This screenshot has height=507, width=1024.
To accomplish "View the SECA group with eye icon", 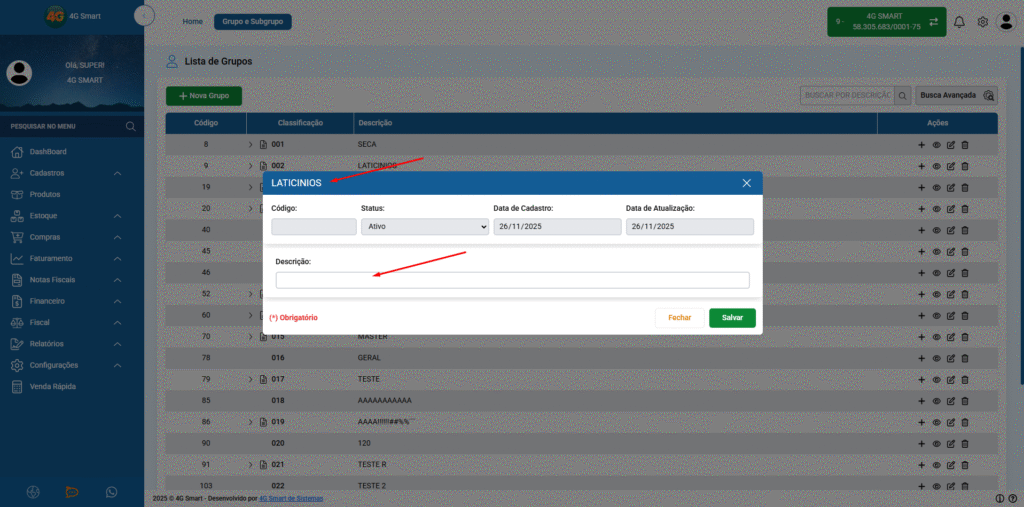I will pos(936,144).
